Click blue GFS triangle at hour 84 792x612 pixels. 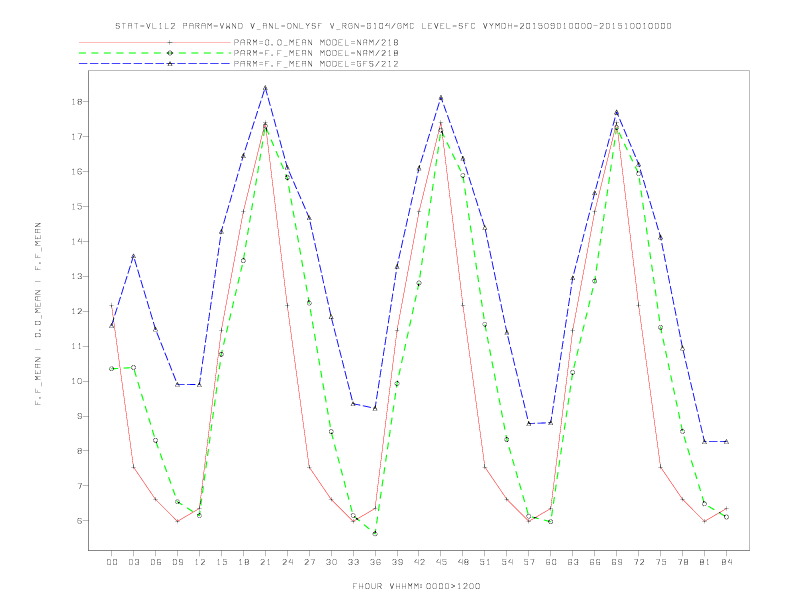pos(726,442)
